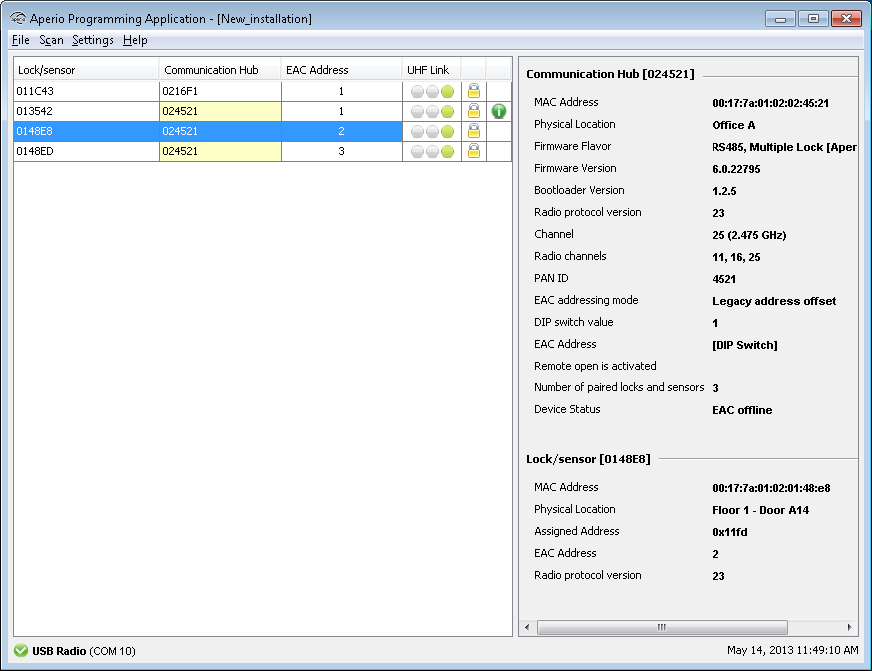872x671 pixels.
Task: Select lock 0148E8 in the list
Action: (86, 131)
